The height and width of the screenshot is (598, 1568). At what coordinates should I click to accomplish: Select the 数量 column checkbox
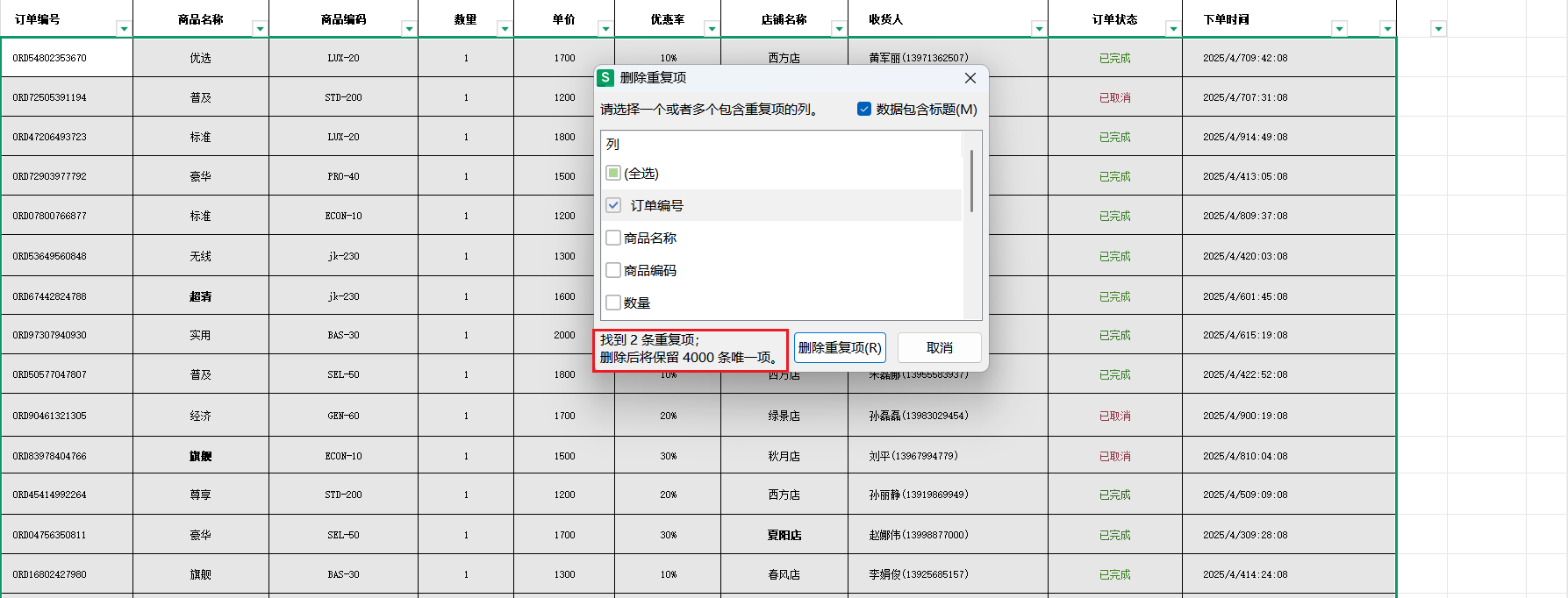613,303
